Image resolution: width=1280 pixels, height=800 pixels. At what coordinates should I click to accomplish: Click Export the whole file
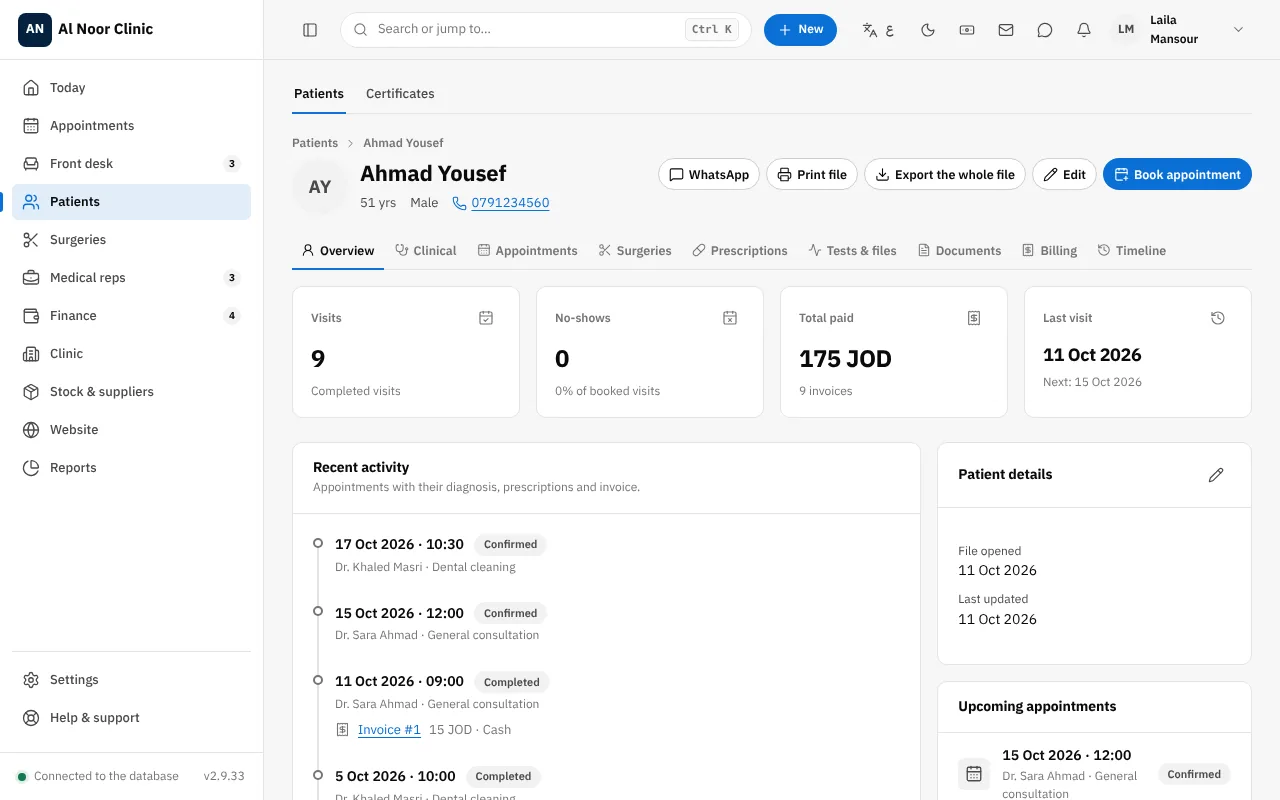945,175
